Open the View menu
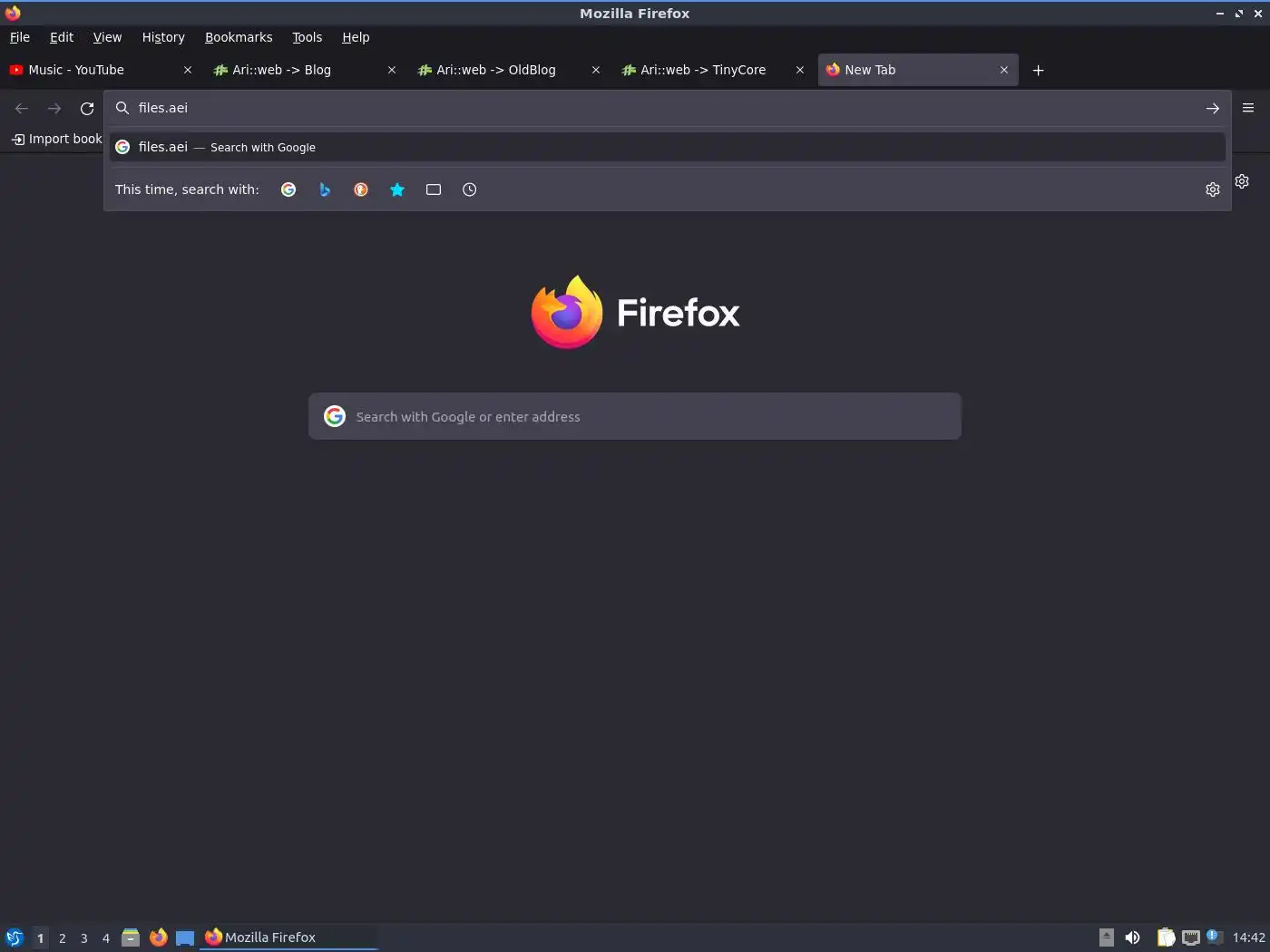1270x952 pixels. coord(107,37)
